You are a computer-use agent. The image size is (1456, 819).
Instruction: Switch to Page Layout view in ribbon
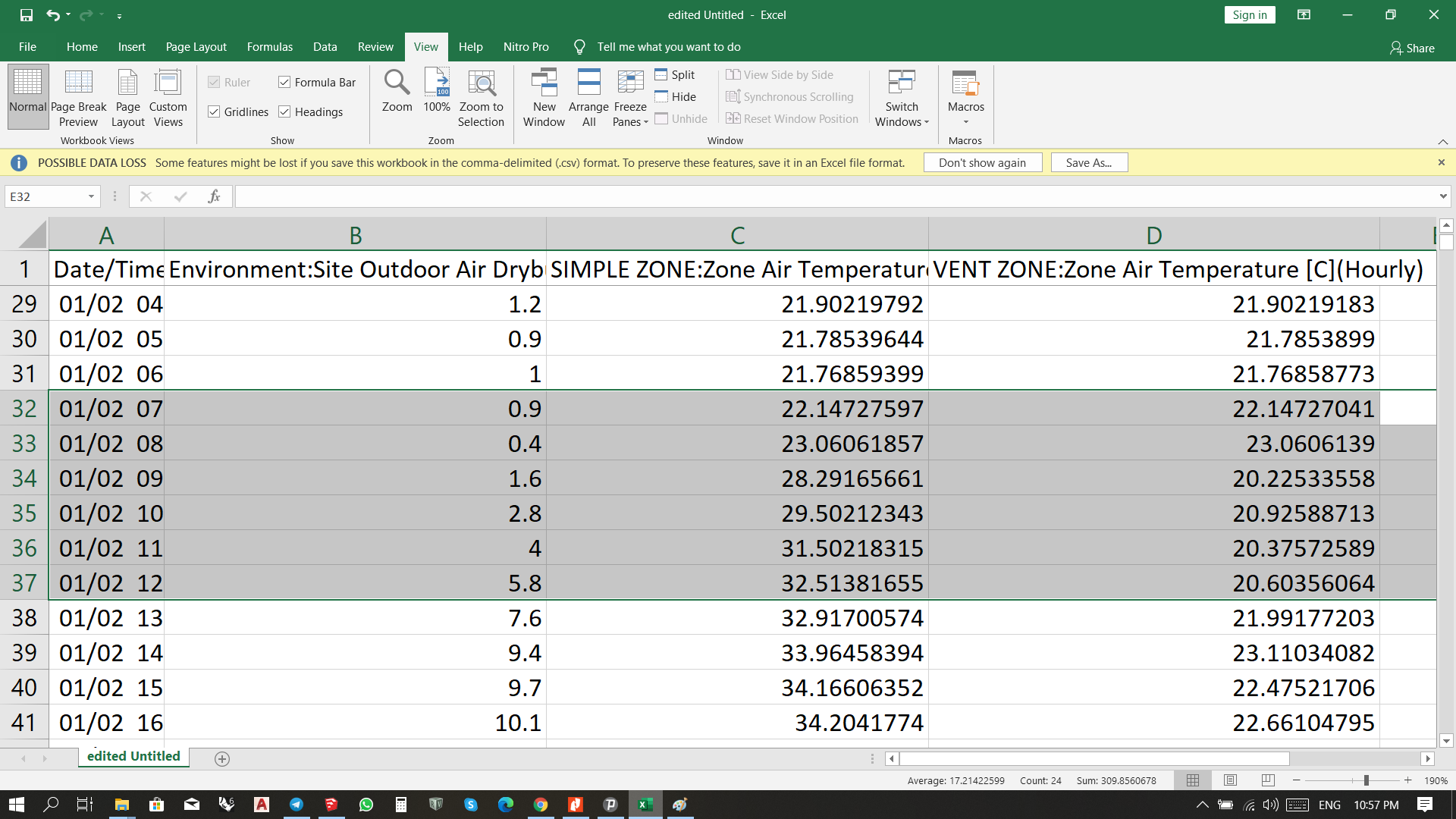[127, 96]
